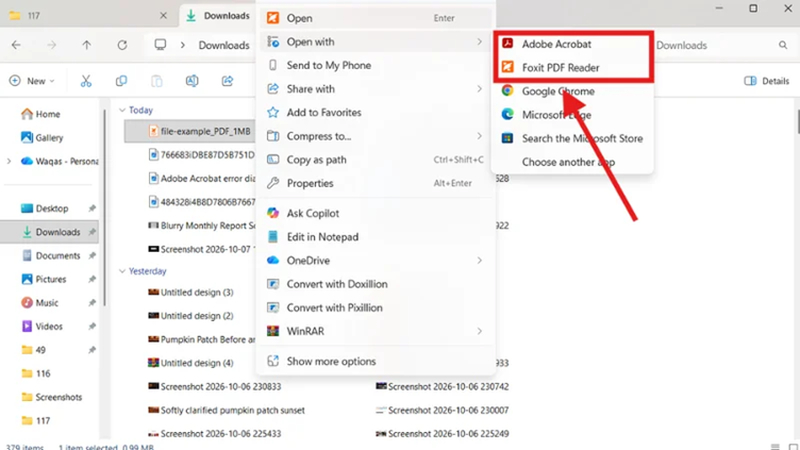The width and height of the screenshot is (800, 450).
Task: Open the New item dropdown
Action: (32, 81)
